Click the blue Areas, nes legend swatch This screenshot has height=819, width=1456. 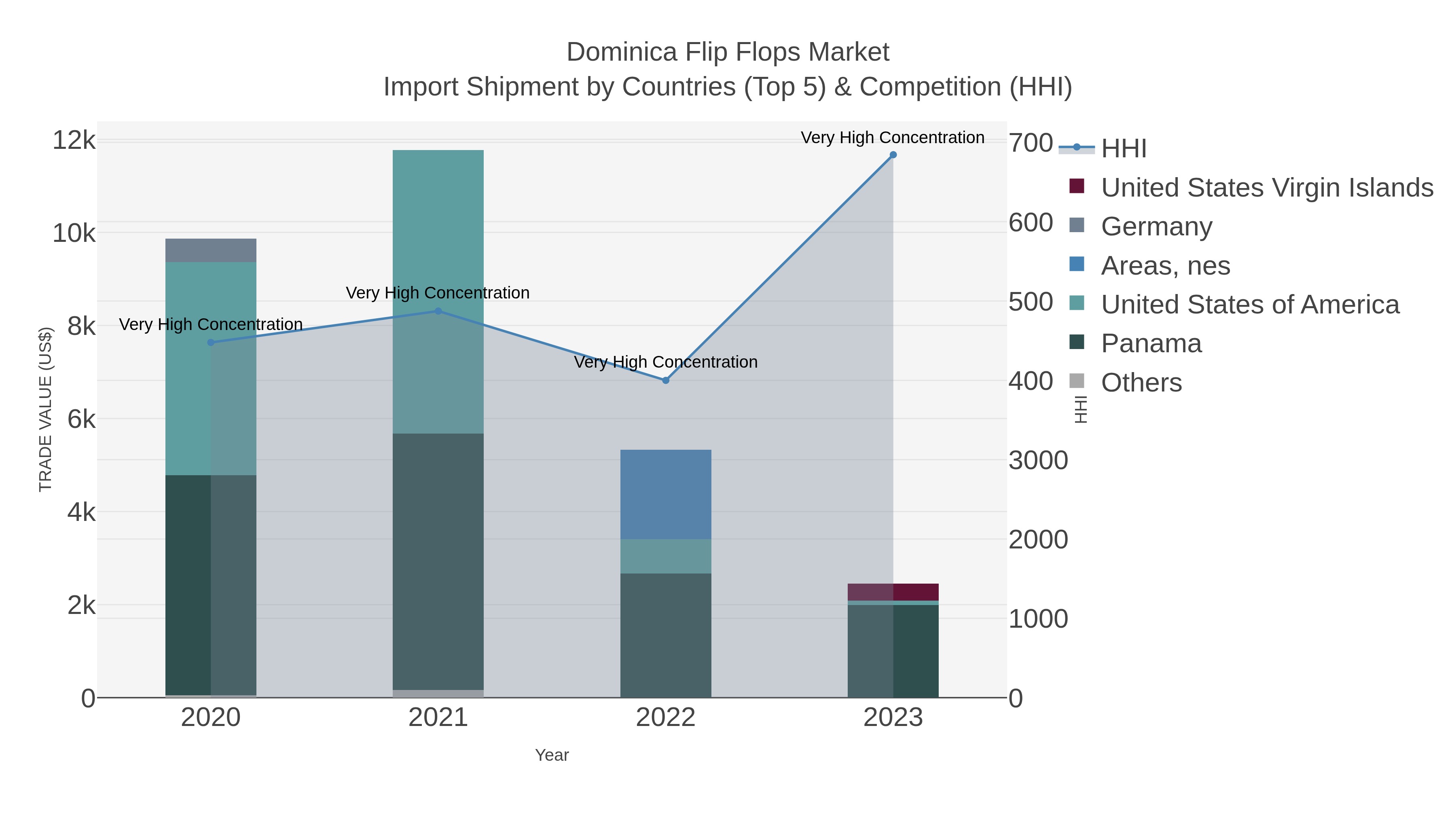pos(1077,264)
